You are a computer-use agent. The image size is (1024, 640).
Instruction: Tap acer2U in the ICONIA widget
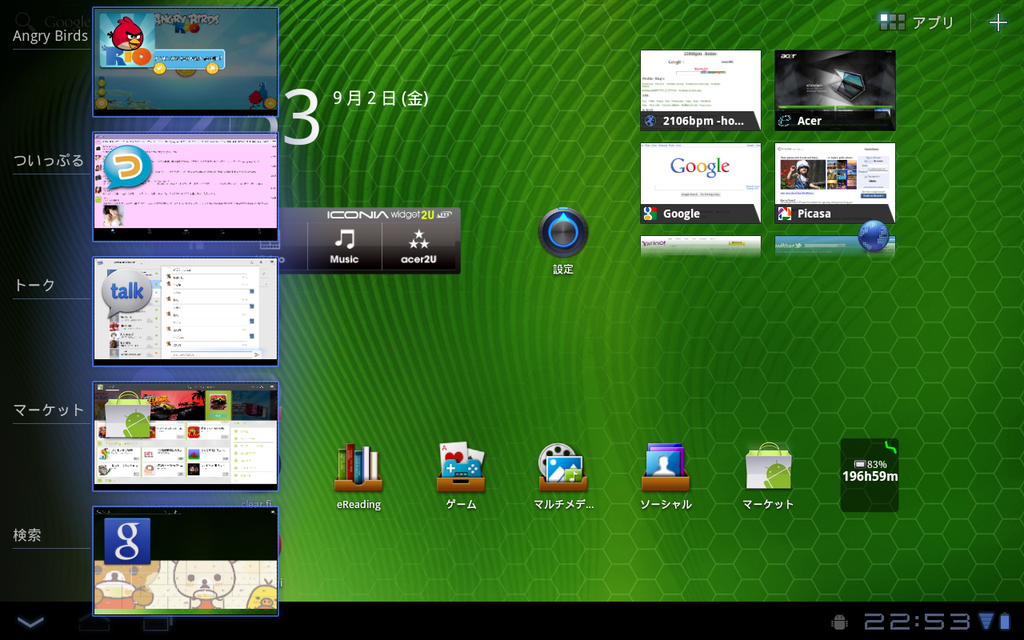[x=419, y=246]
